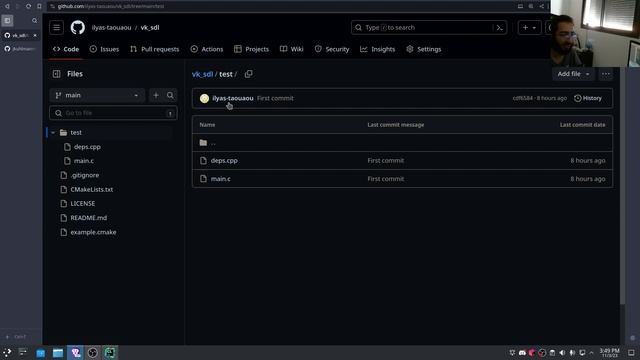Open the three-dots more options menu
This screenshot has height=360, width=640.
(x=606, y=74)
